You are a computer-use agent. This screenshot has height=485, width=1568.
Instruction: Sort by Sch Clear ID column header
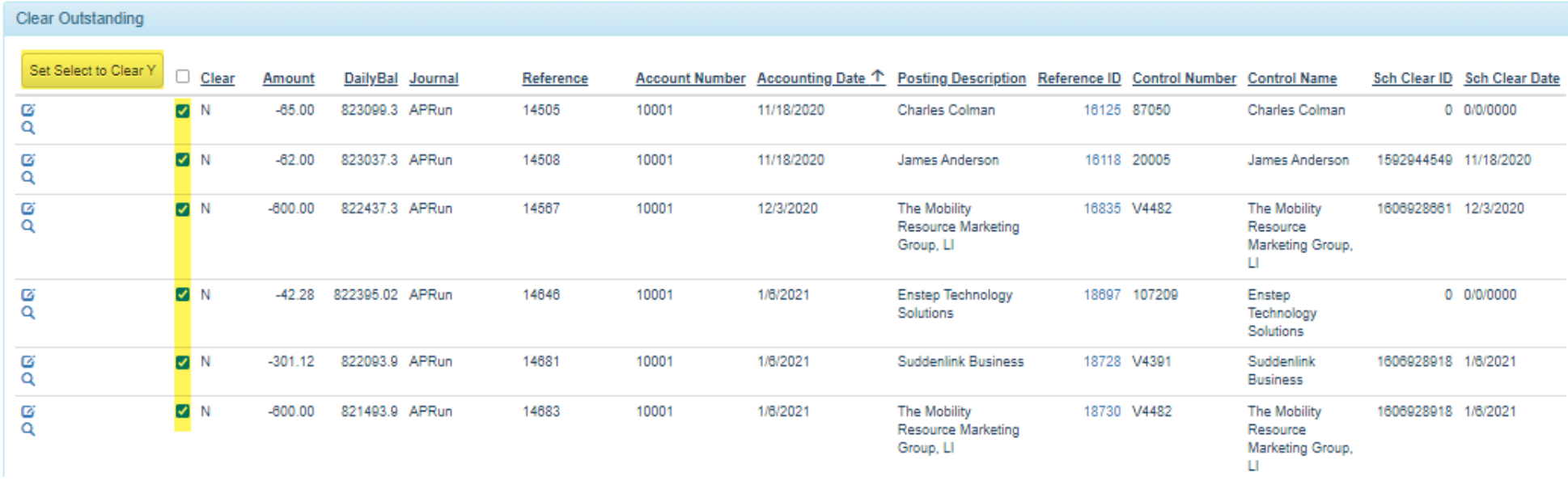[1413, 78]
